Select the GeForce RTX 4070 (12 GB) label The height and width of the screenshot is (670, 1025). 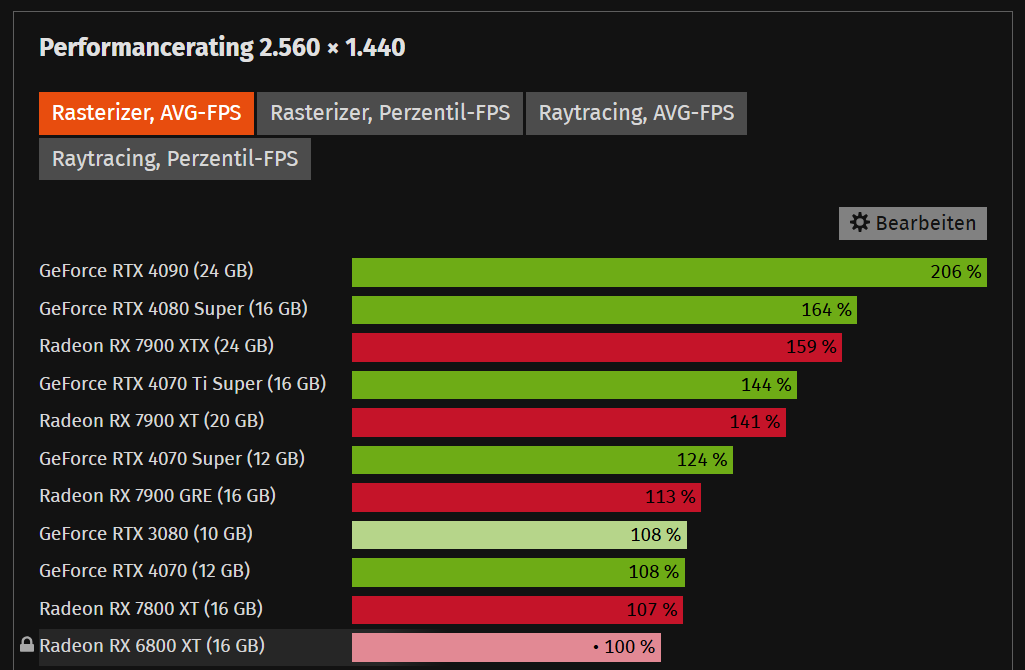144,571
